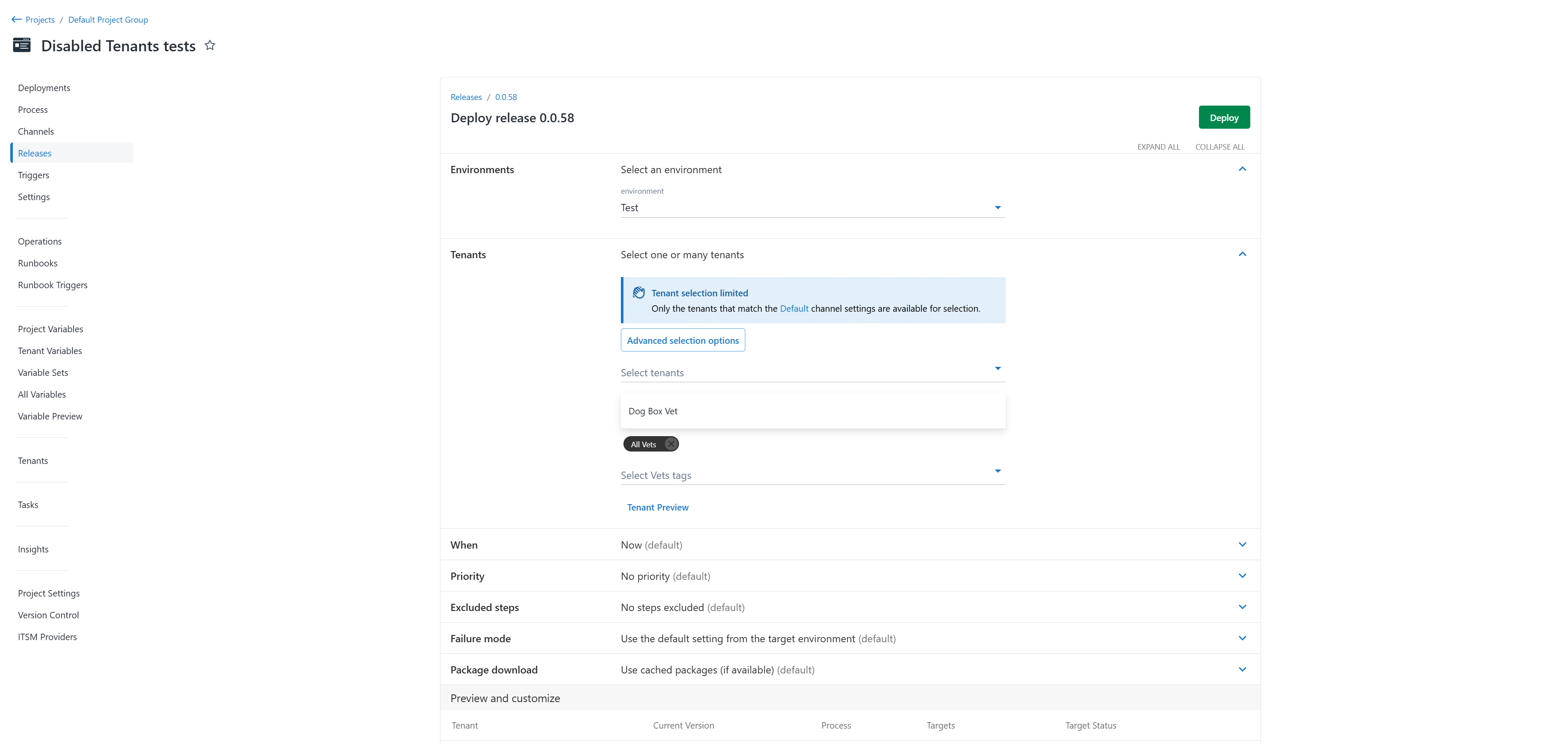Open the Deployments page from sidebar
Viewport: 1568px width, 744px height.
click(x=44, y=87)
